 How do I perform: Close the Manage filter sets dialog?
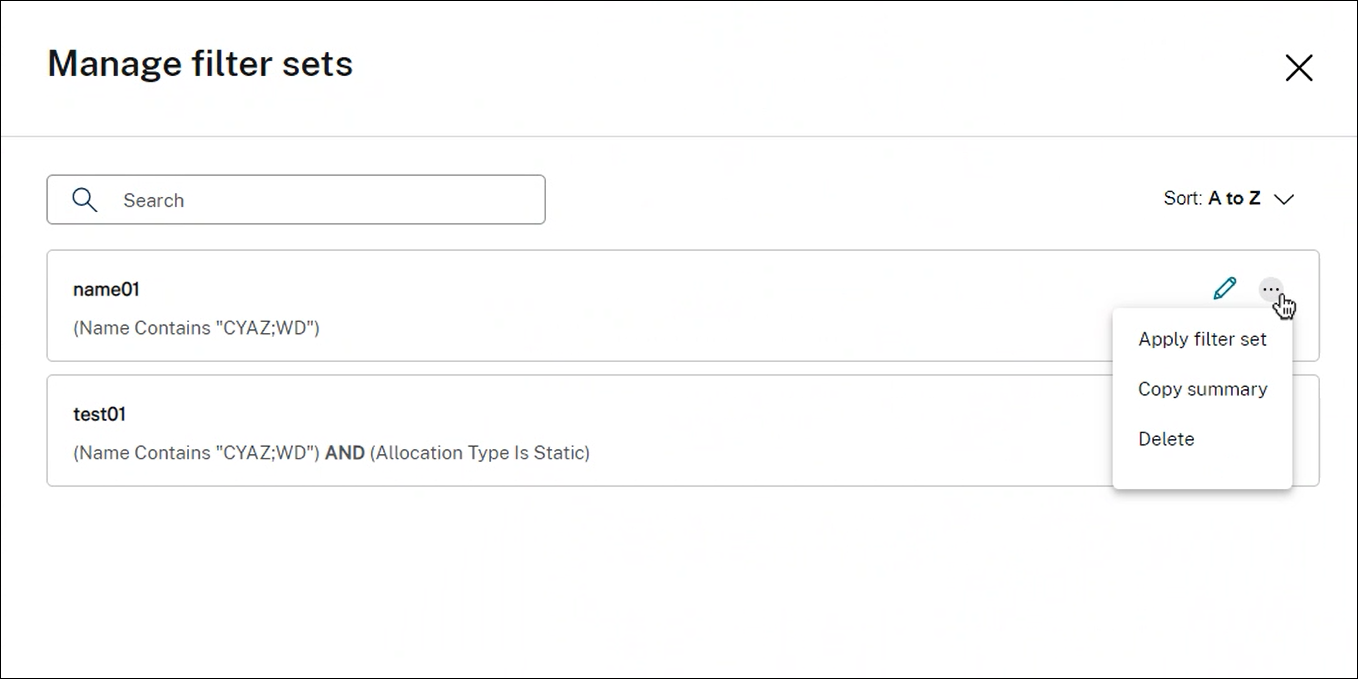(1298, 68)
